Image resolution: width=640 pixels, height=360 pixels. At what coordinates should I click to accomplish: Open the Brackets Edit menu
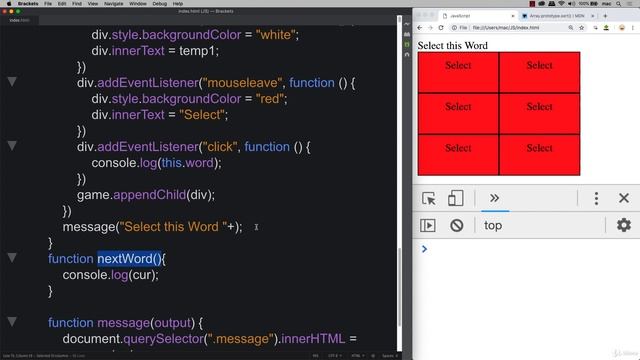point(62,4)
